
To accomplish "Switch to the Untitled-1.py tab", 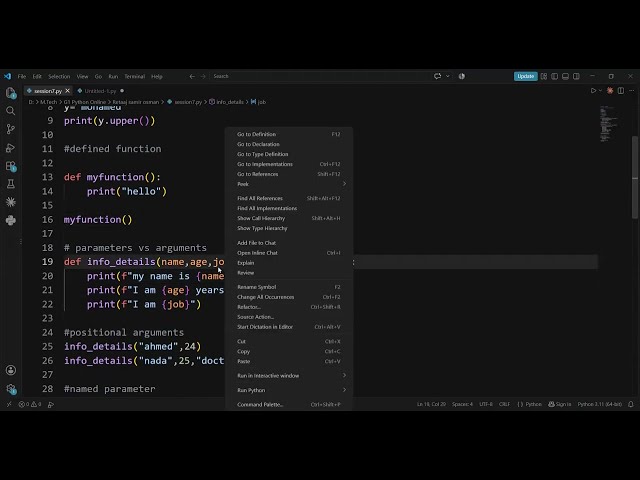I will 100,91.
